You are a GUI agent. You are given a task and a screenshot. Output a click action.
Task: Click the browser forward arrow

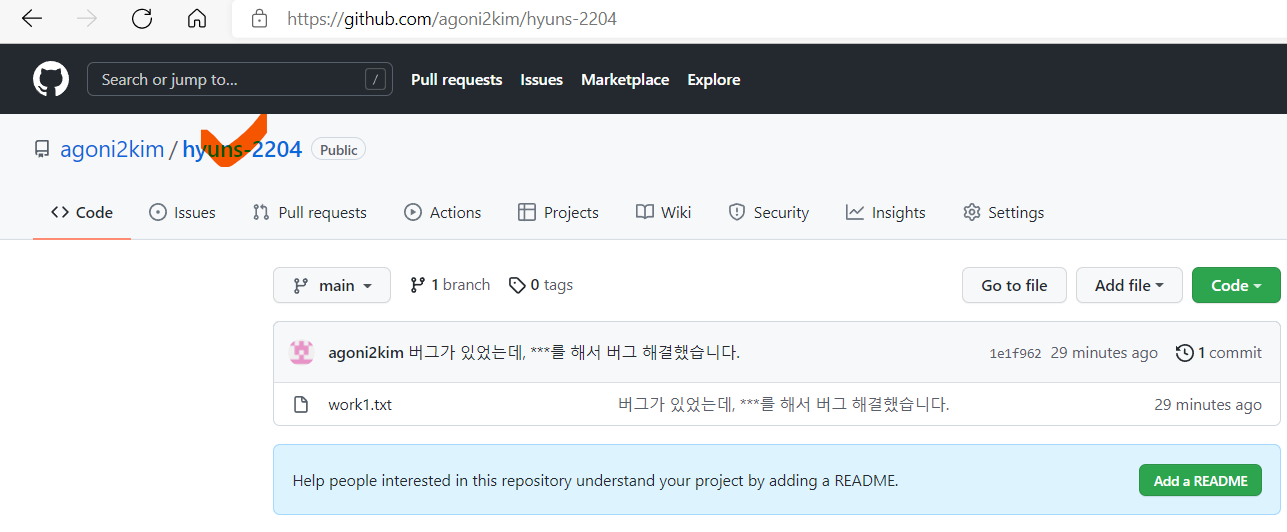click(x=87, y=18)
